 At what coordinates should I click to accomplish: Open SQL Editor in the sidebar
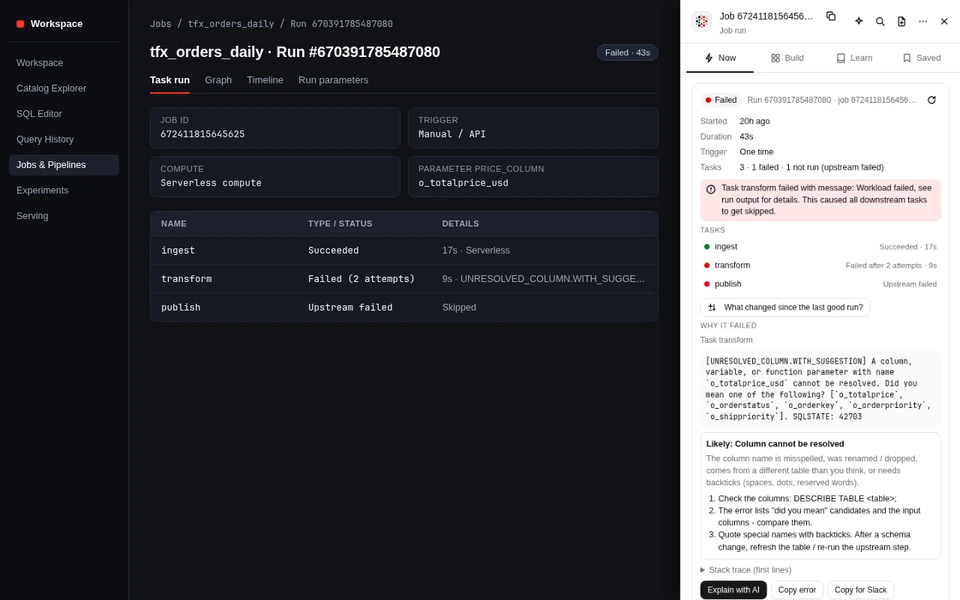pyautogui.click(x=64, y=114)
